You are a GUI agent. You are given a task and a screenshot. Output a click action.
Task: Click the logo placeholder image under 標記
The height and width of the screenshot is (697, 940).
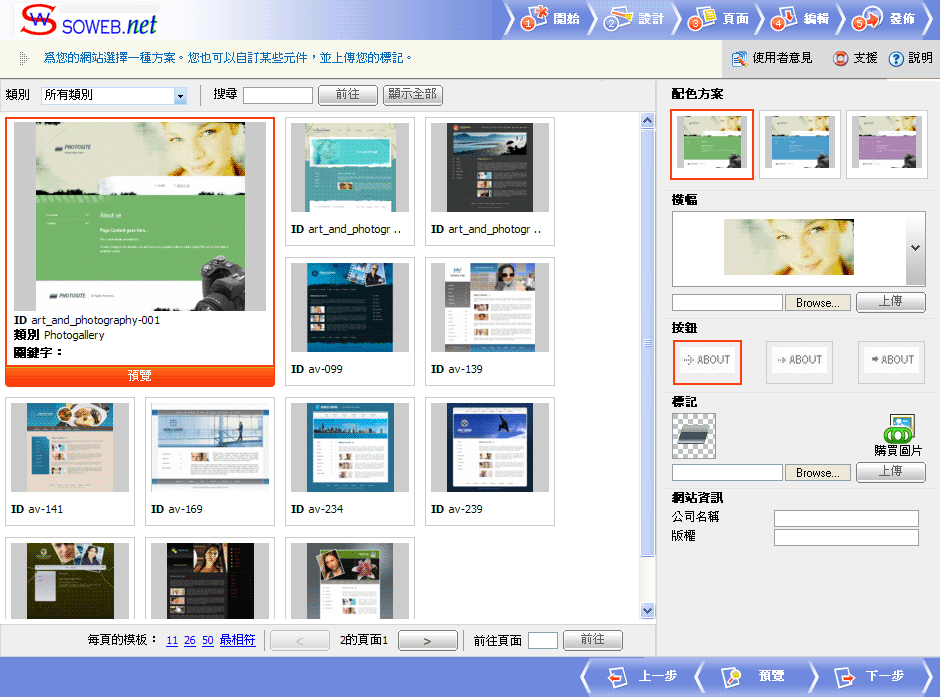coord(694,436)
